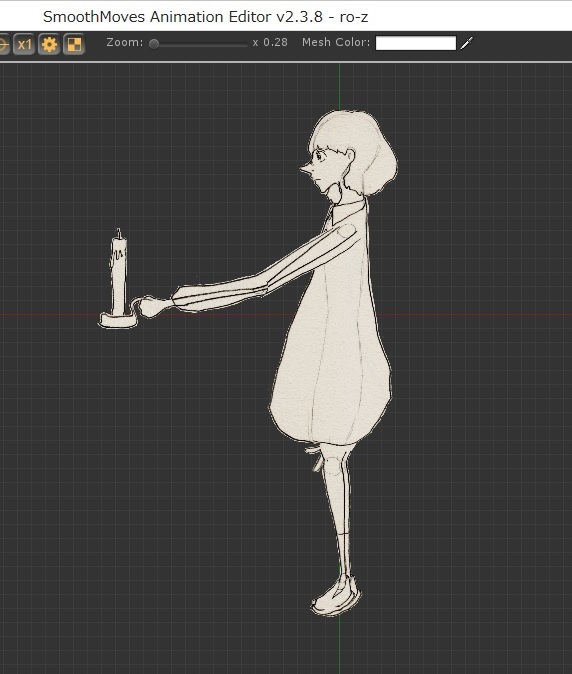Select the candle sprite in the canvas
Viewport: 572px width, 674px height.
pyautogui.click(x=119, y=271)
